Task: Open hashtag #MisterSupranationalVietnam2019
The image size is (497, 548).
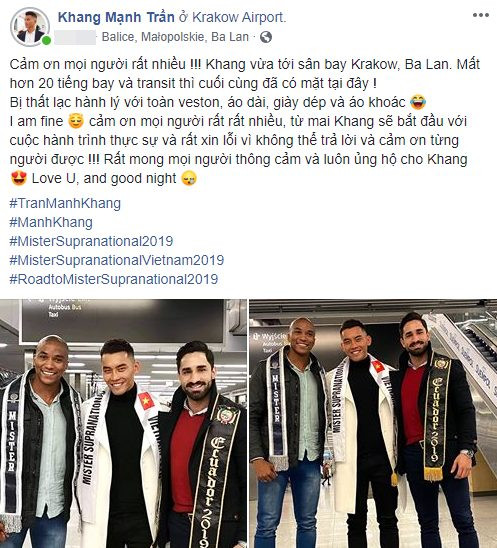Action: (x=117, y=260)
